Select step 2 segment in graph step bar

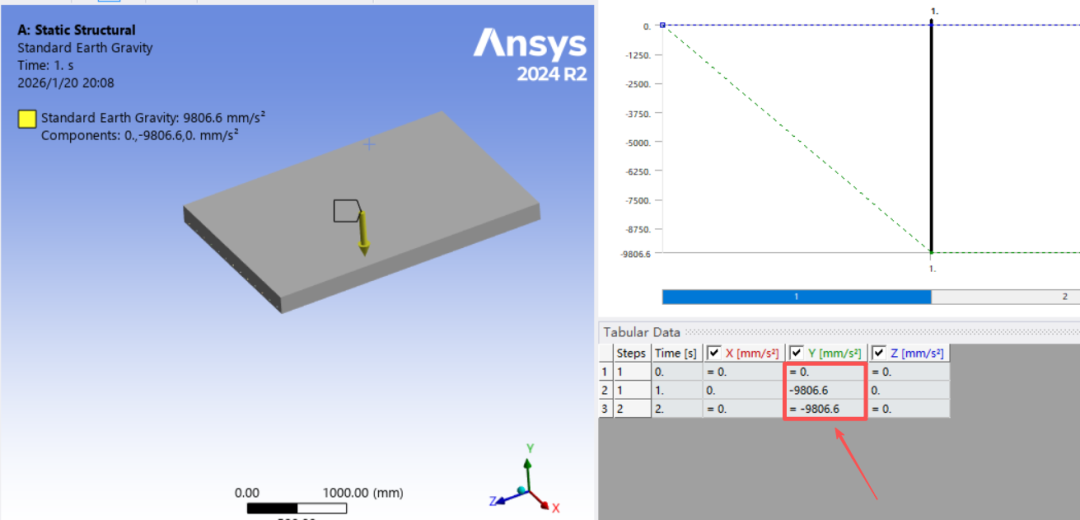1006,296
